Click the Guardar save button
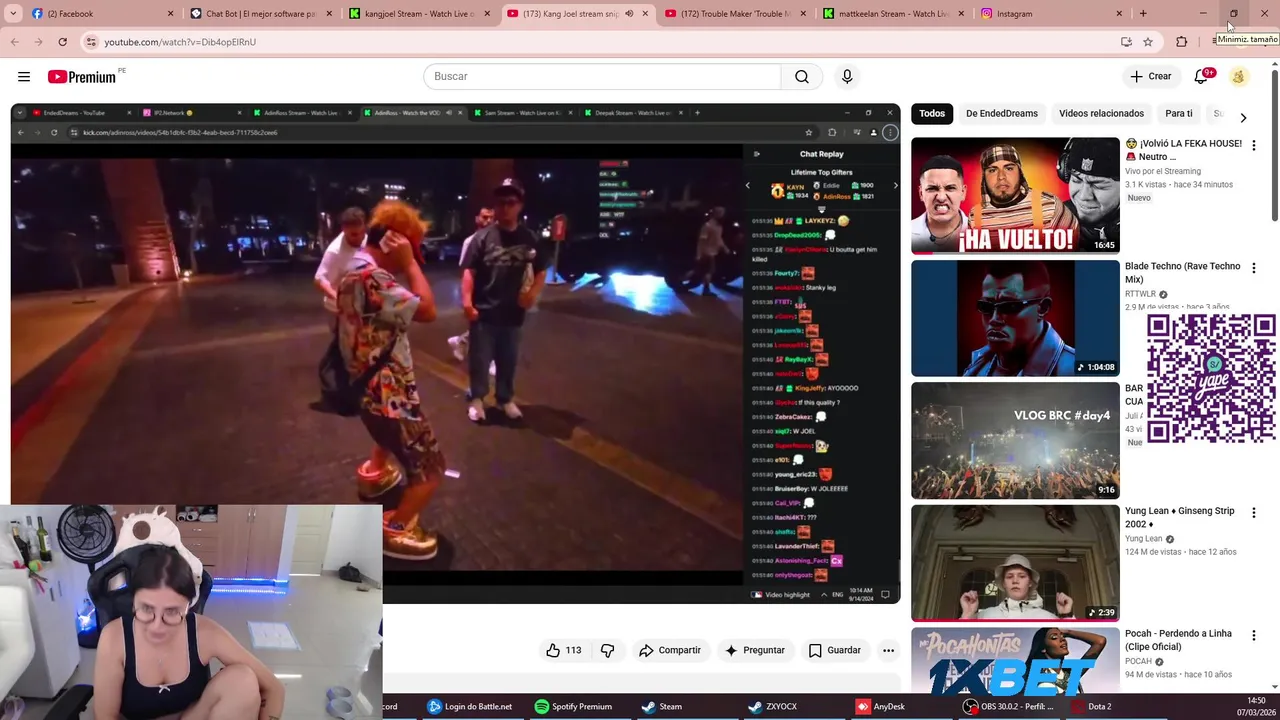 835,650
